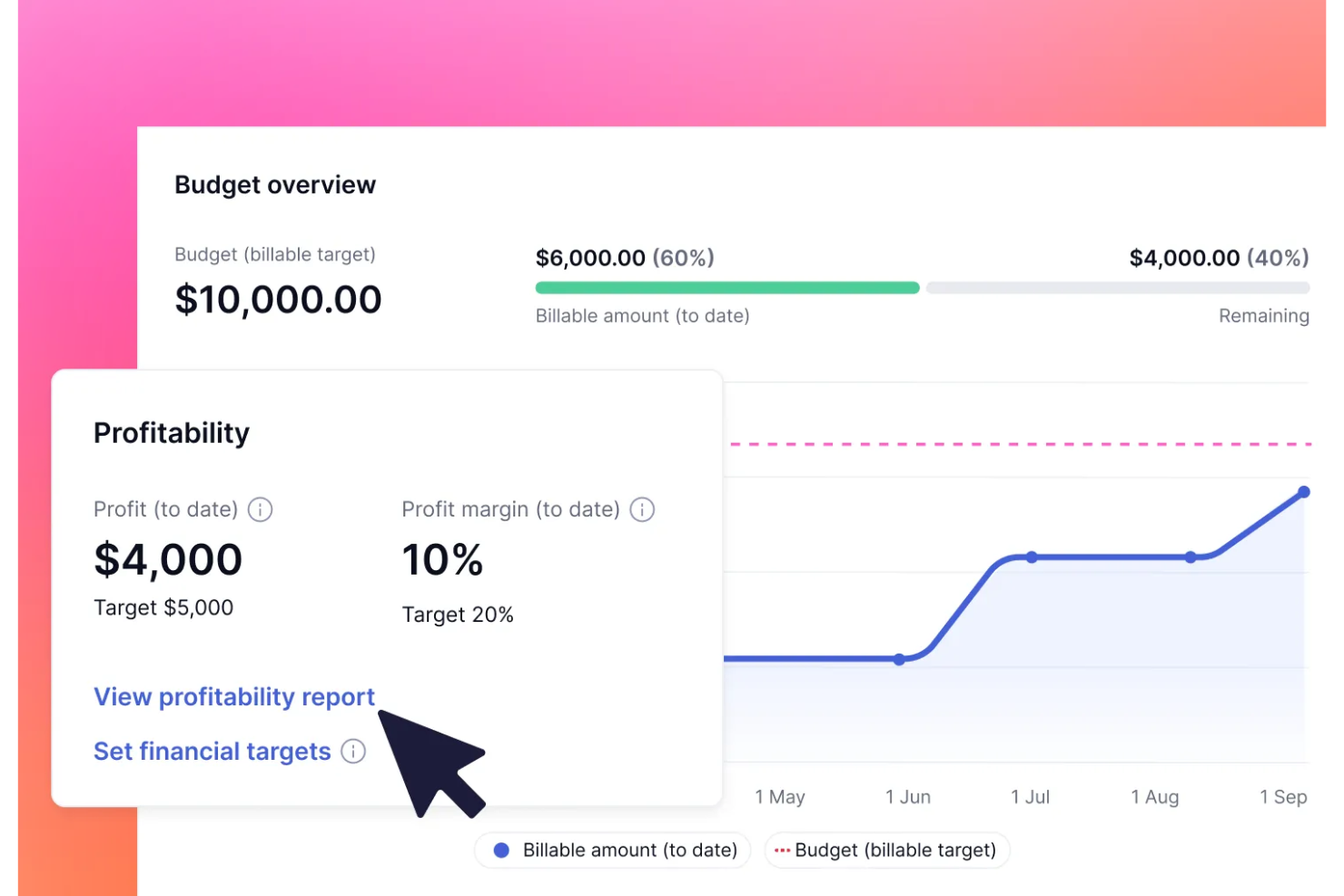The width and height of the screenshot is (1344, 896).
Task: Click the $10,000.00 budget amount
Action: pos(278,300)
